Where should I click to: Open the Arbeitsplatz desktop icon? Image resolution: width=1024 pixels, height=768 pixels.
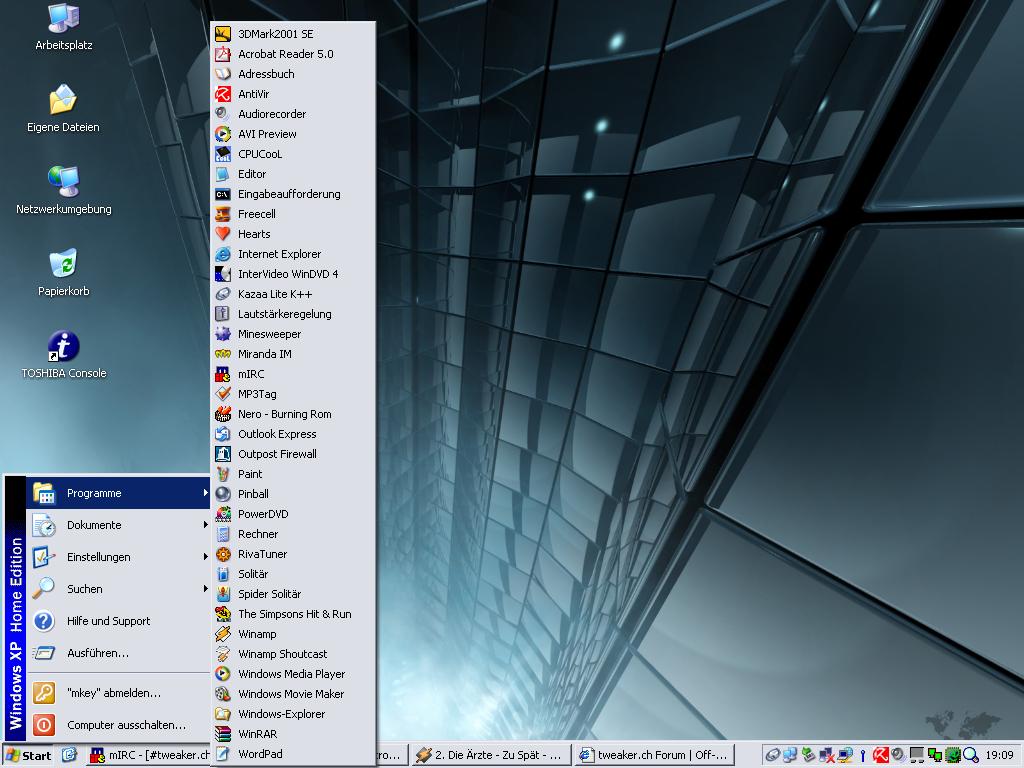[63, 19]
